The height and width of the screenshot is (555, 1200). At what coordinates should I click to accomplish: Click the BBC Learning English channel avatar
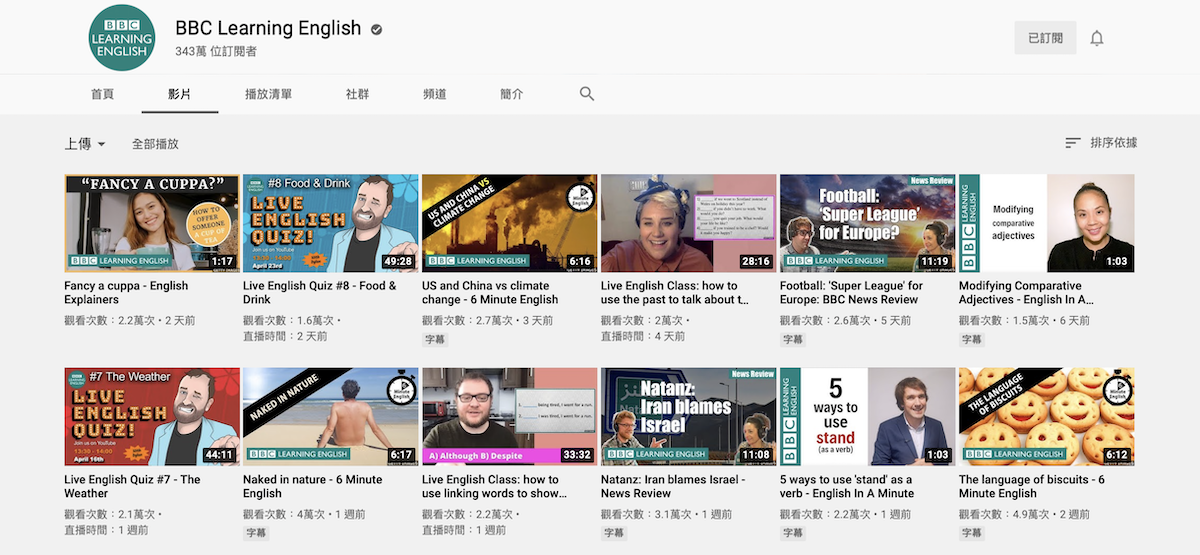coord(122,38)
